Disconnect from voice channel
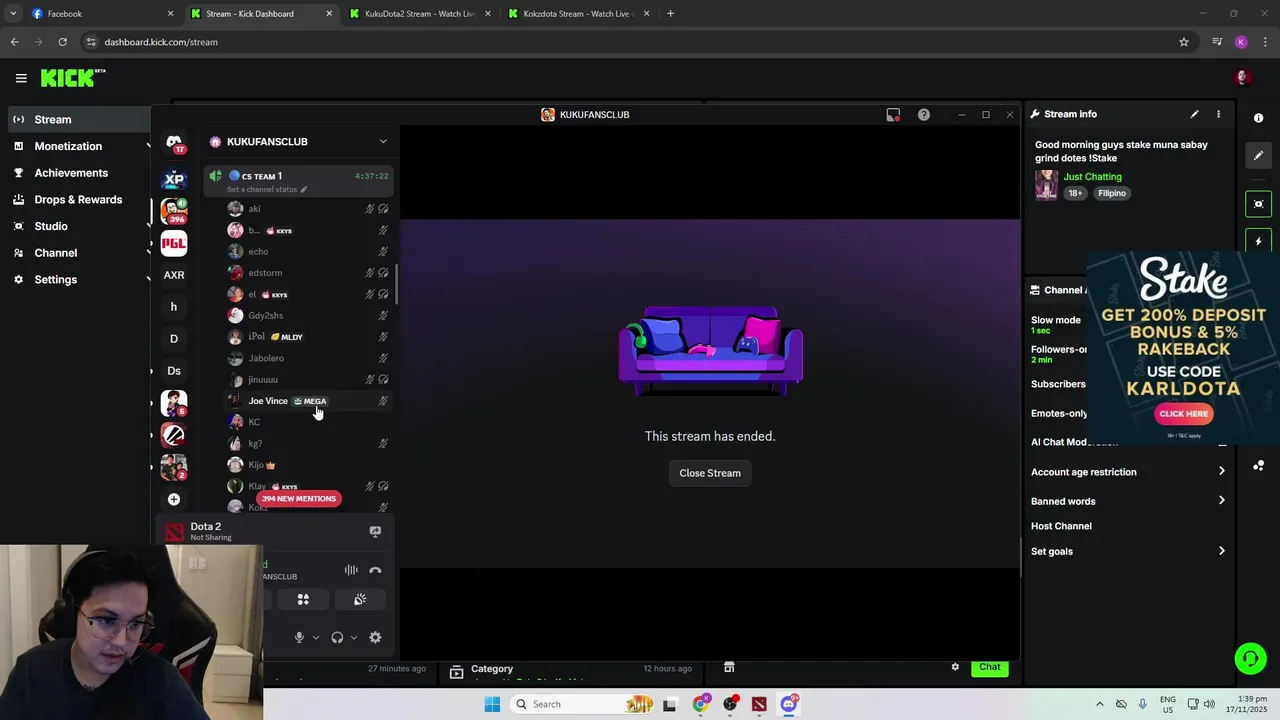Screen dimensions: 1280x720 click(375, 571)
